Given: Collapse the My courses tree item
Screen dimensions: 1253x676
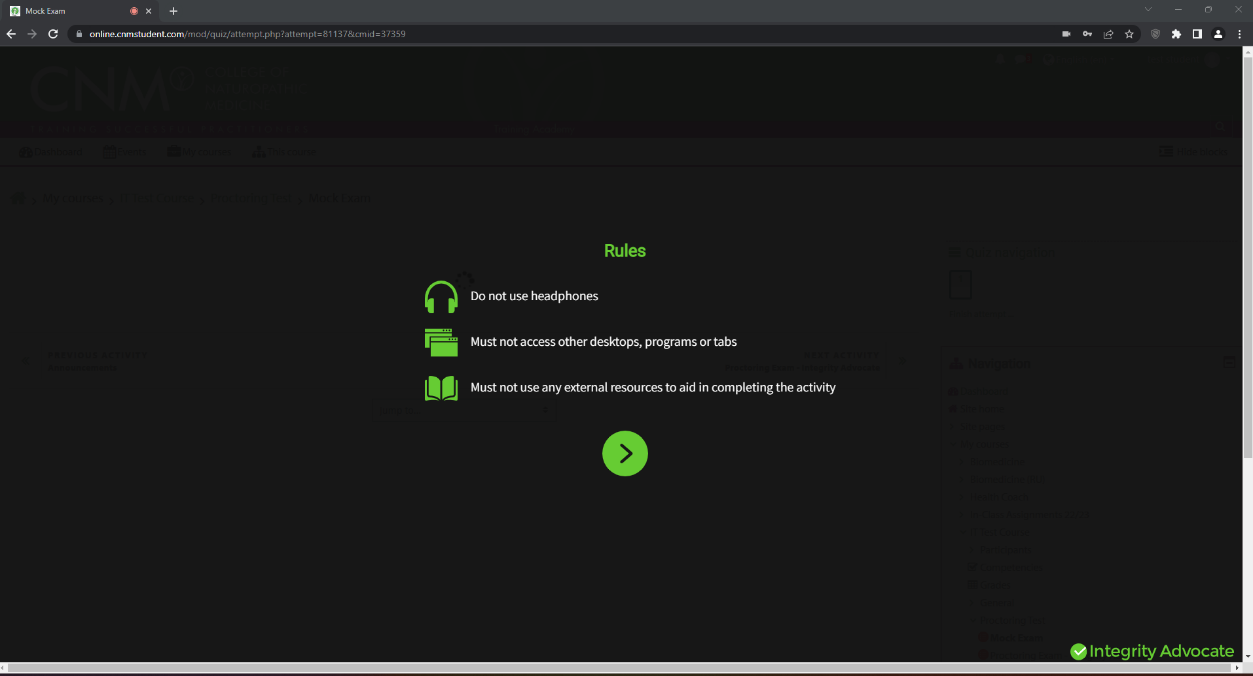Looking at the screenshot, I should point(954,443).
